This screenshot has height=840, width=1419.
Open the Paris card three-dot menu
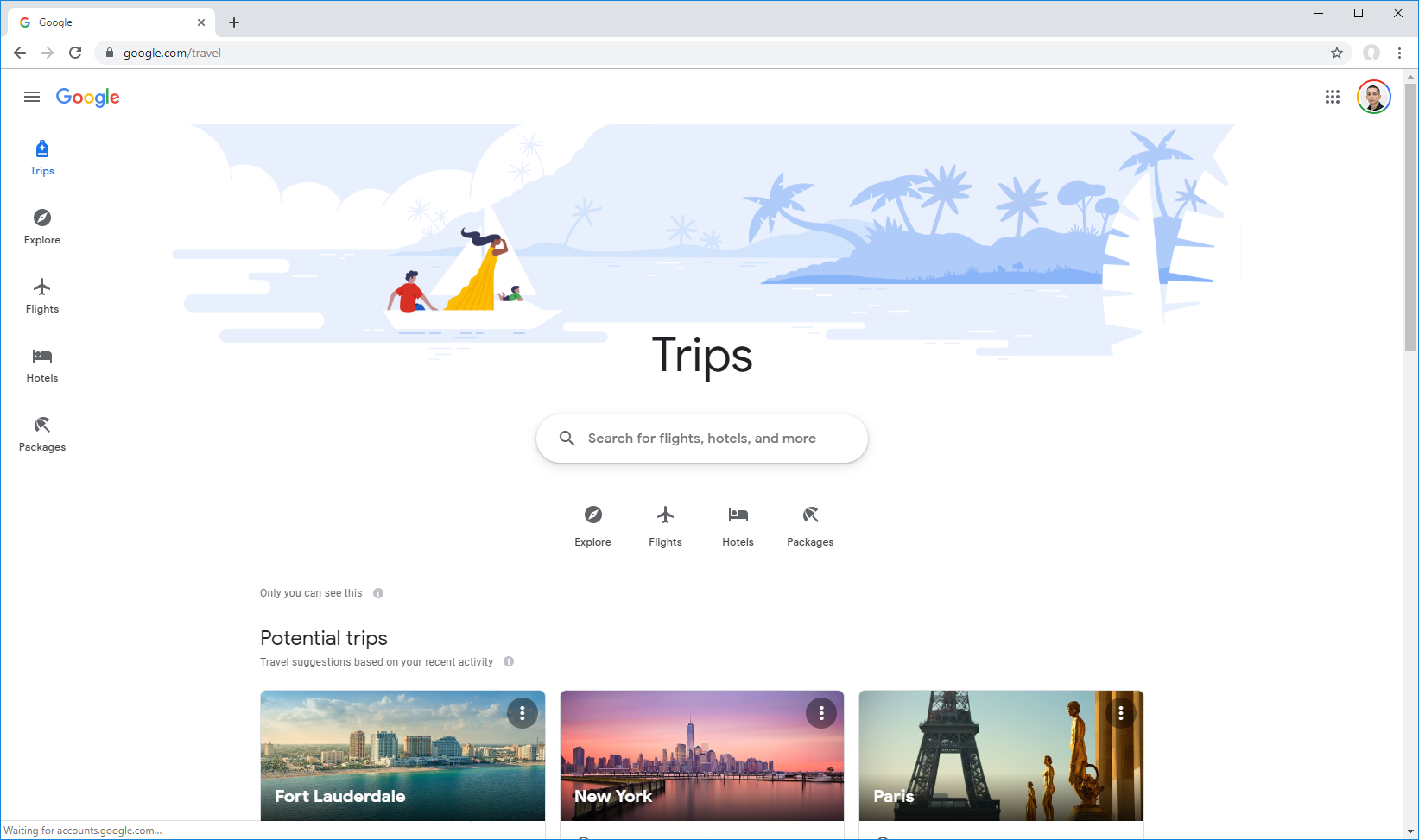pos(1121,713)
